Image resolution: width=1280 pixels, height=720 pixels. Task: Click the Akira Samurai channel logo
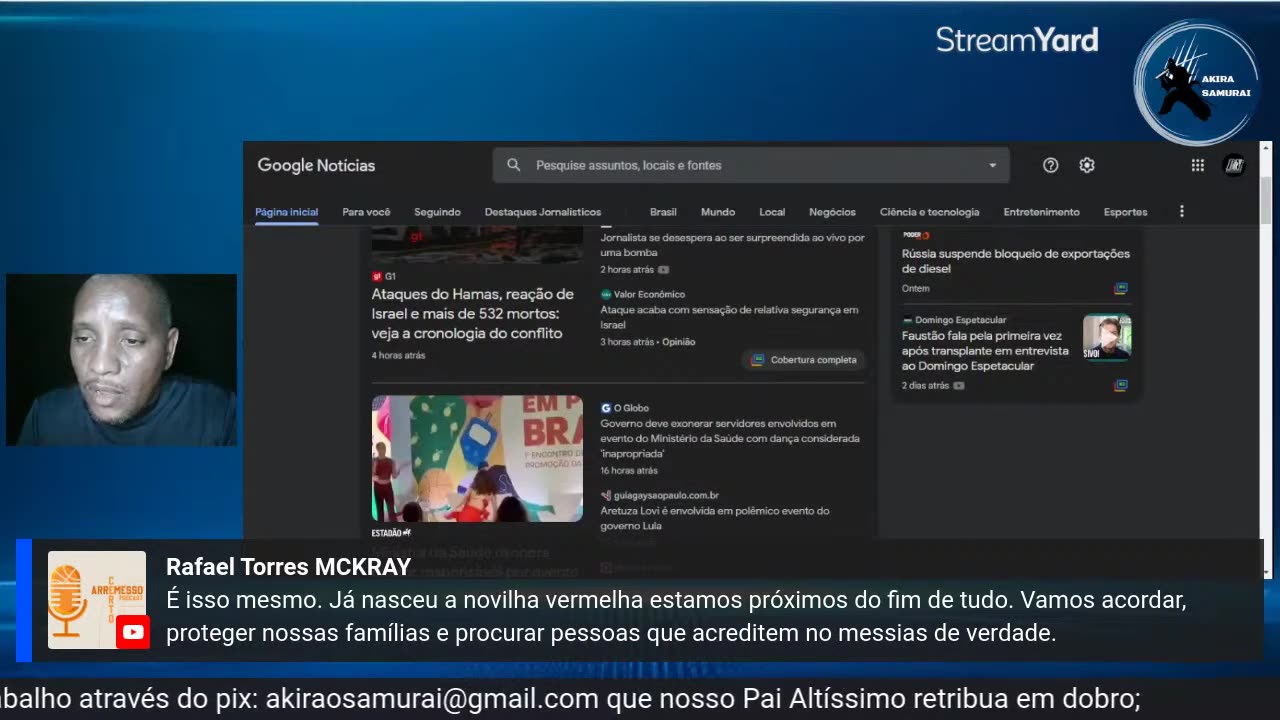pyautogui.click(x=1197, y=84)
